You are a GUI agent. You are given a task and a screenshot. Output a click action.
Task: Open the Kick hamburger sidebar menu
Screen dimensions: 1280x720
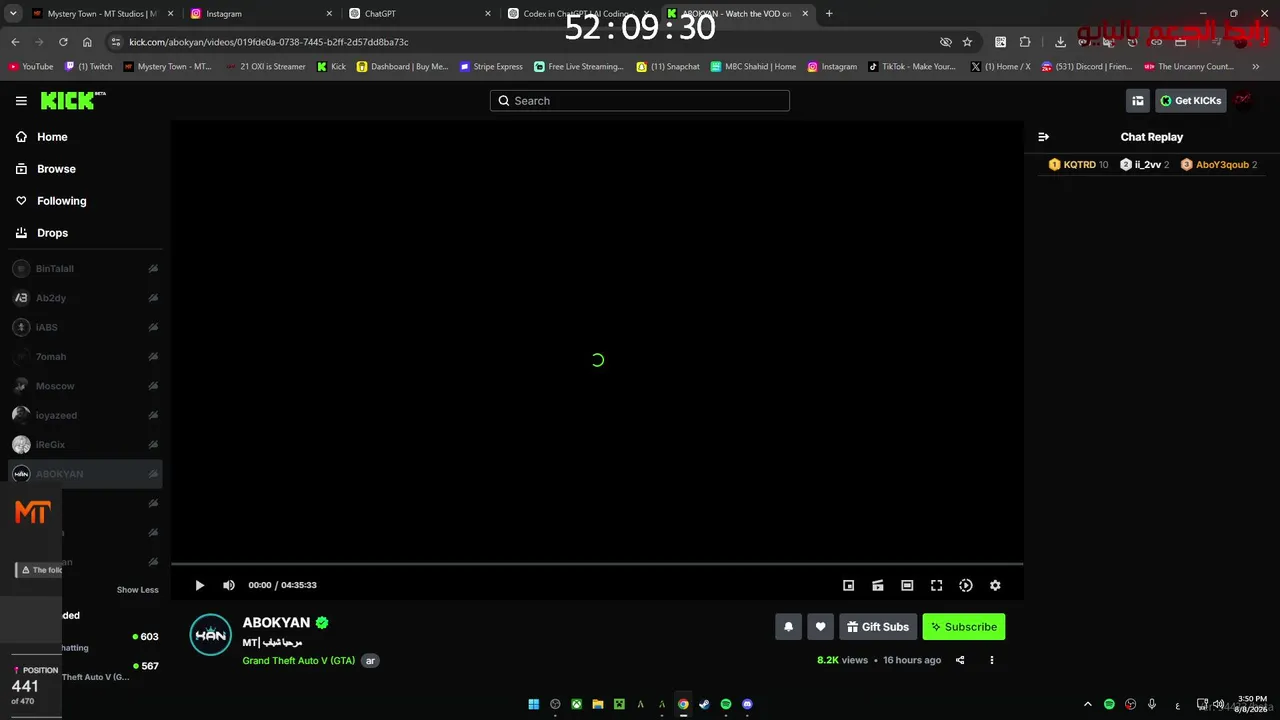(x=21, y=101)
